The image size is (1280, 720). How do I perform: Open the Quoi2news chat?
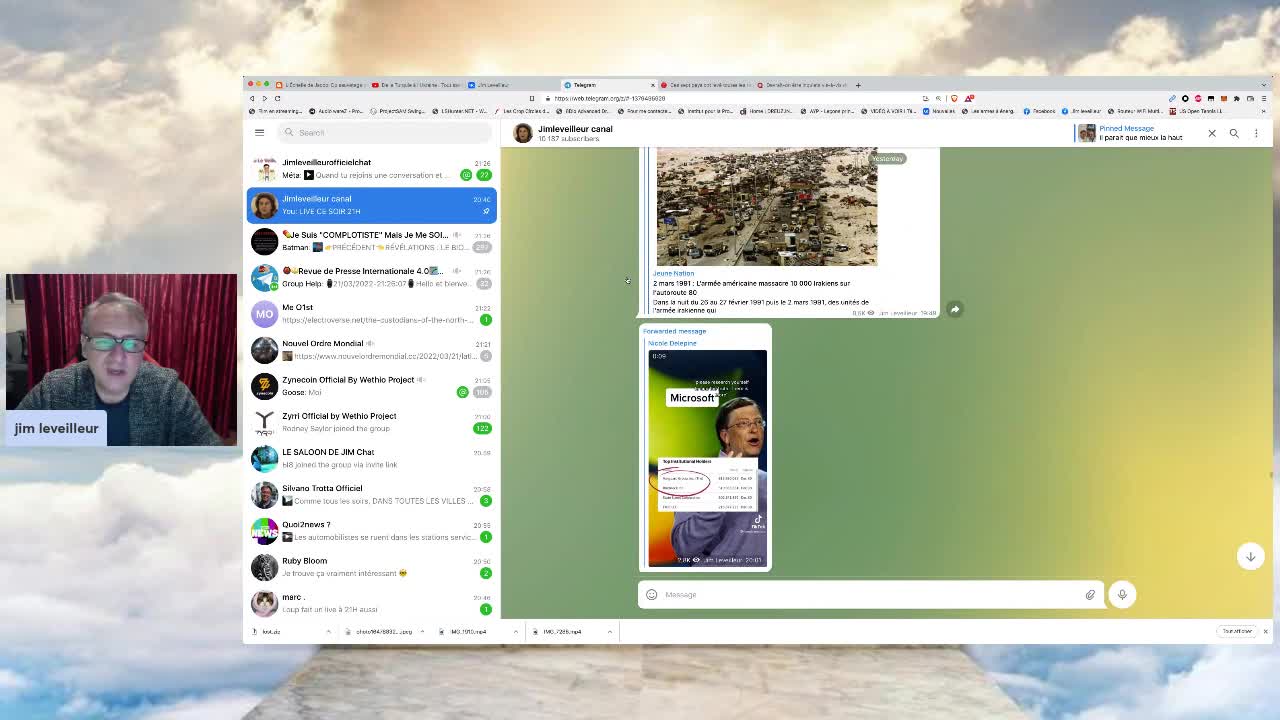(371, 530)
